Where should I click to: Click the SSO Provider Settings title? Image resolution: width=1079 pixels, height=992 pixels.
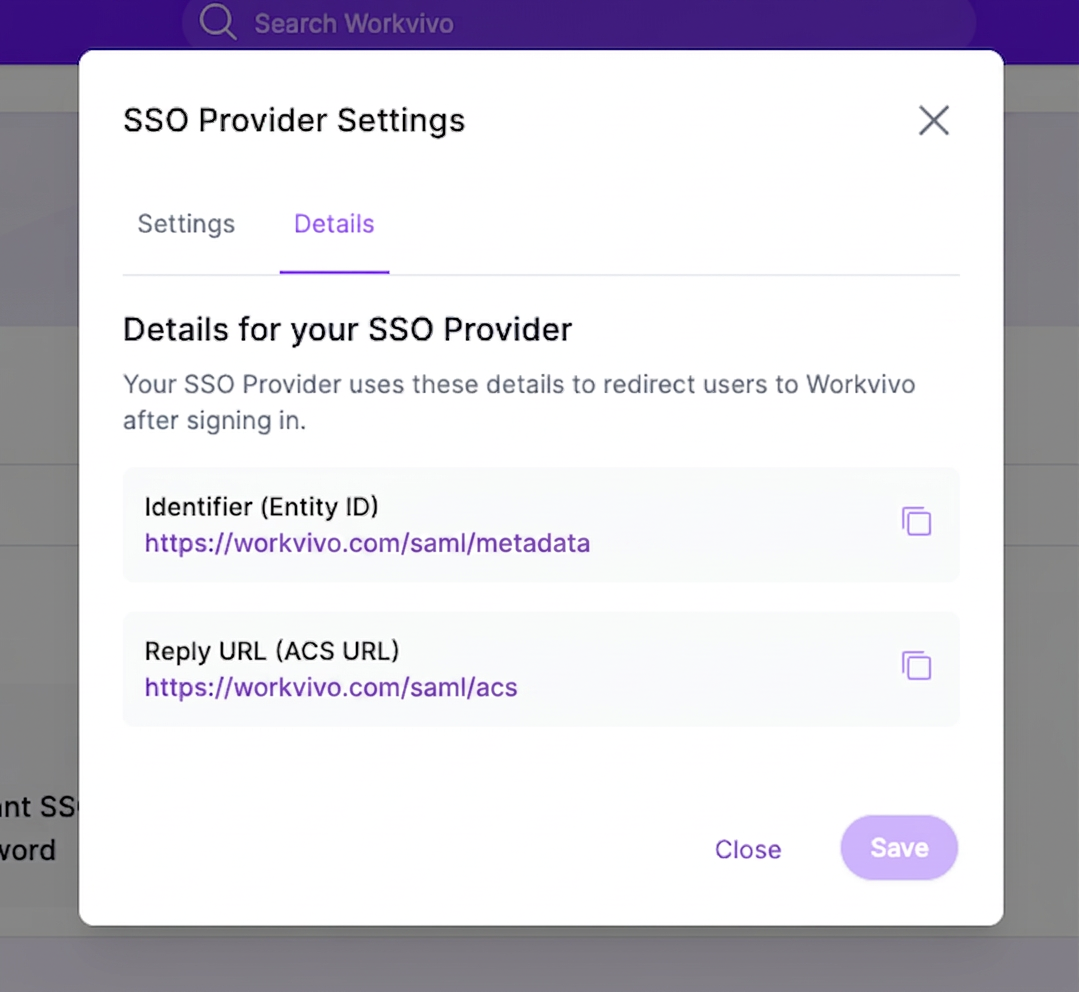click(294, 120)
